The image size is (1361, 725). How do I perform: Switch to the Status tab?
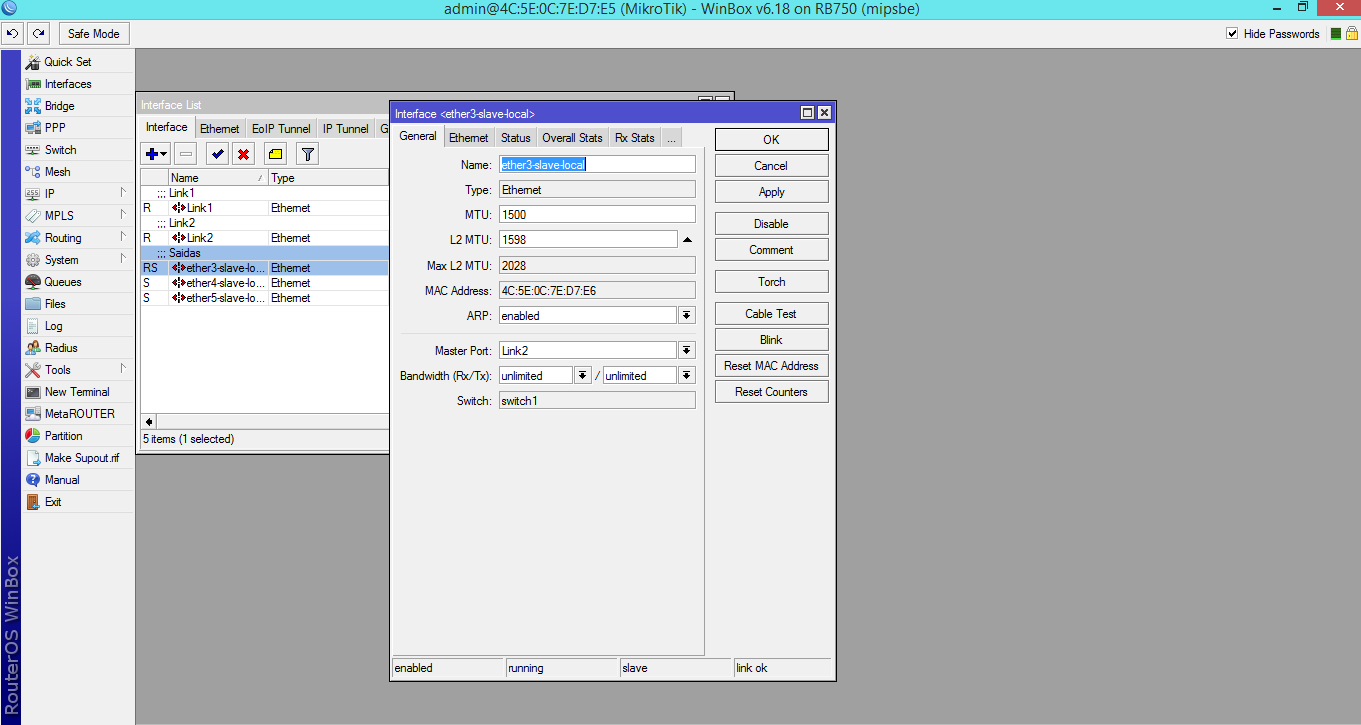(x=516, y=138)
